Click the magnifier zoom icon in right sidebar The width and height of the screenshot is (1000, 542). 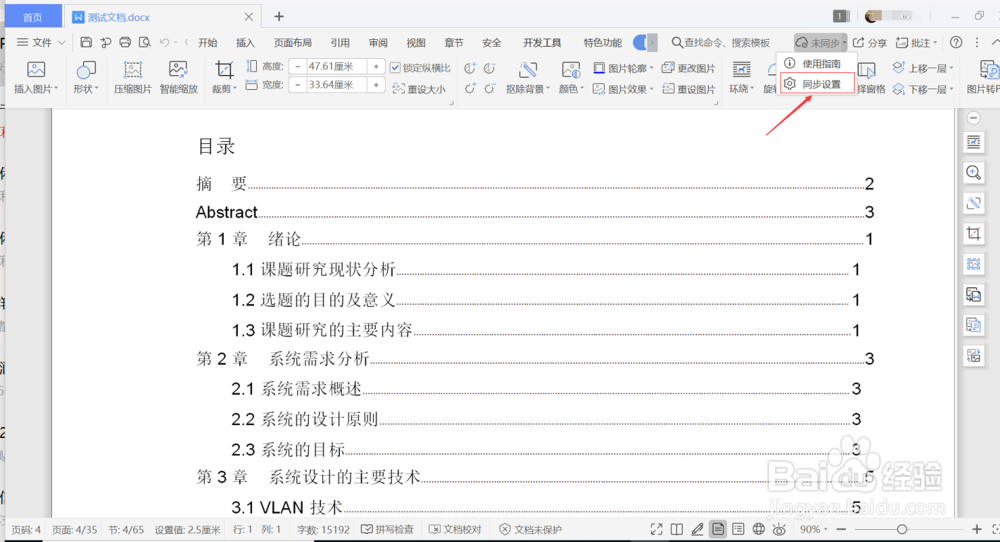[x=973, y=173]
